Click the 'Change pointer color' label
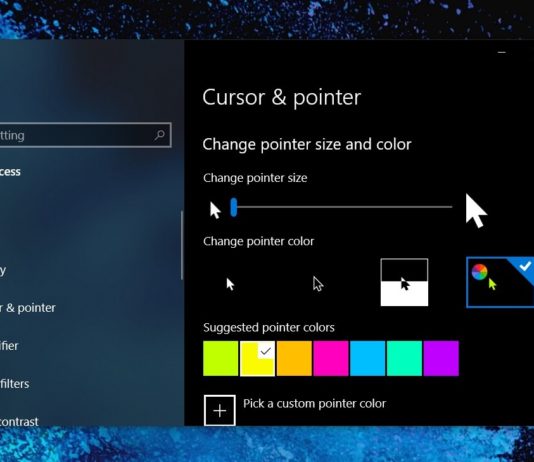This screenshot has width=534, height=462. [x=258, y=241]
